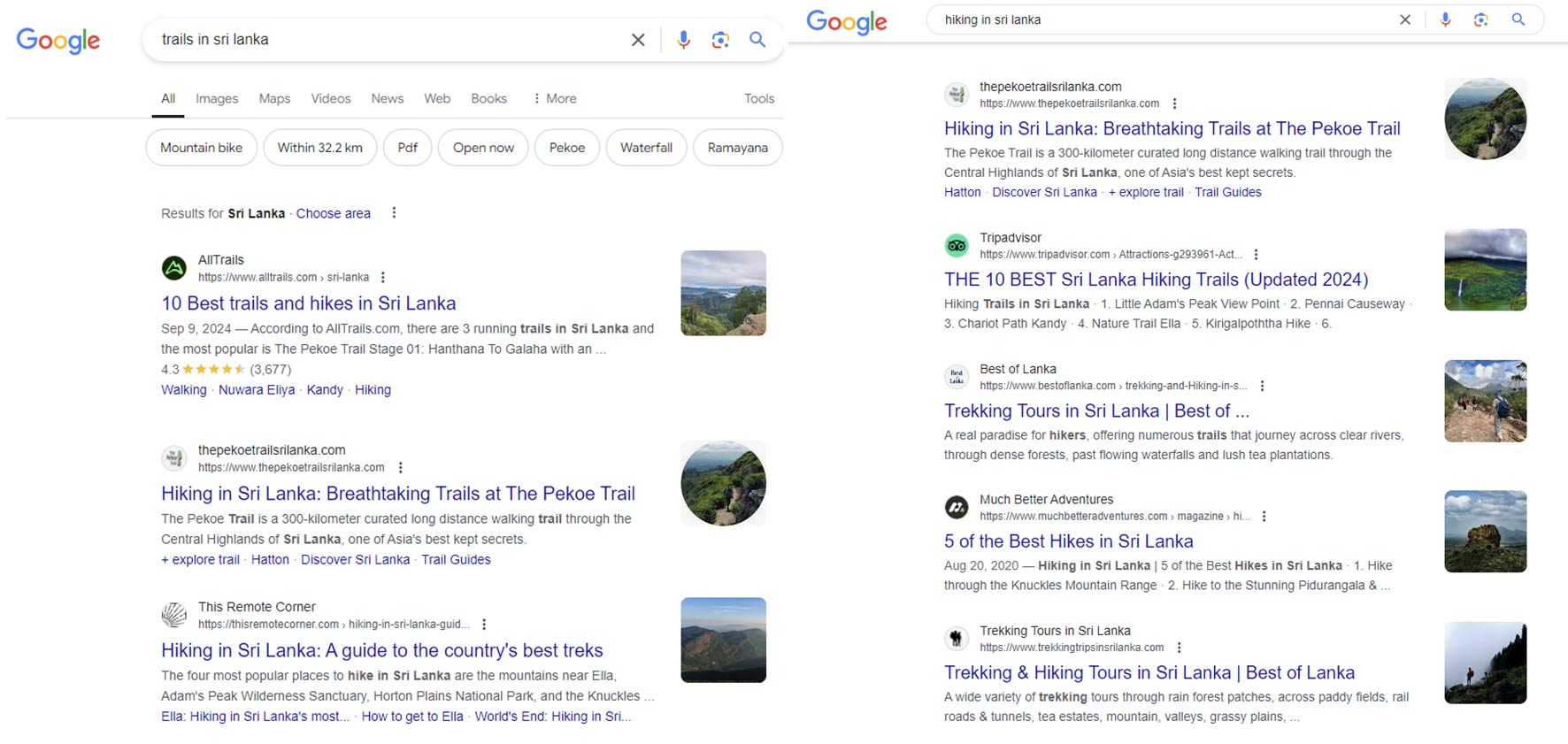Clear the 'hiking in sri lanka' query
The image size is (1568, 744).
click(x=1404, y=19)
